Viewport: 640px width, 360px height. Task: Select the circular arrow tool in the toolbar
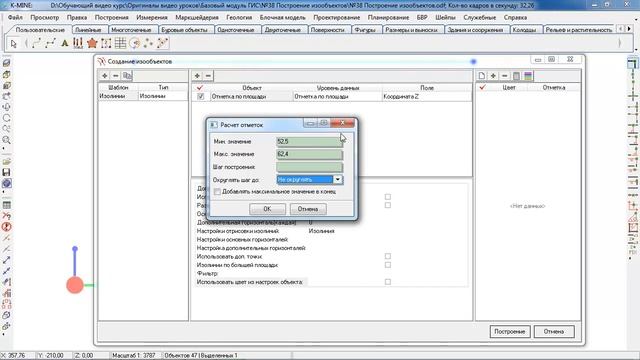click(134, 43)
